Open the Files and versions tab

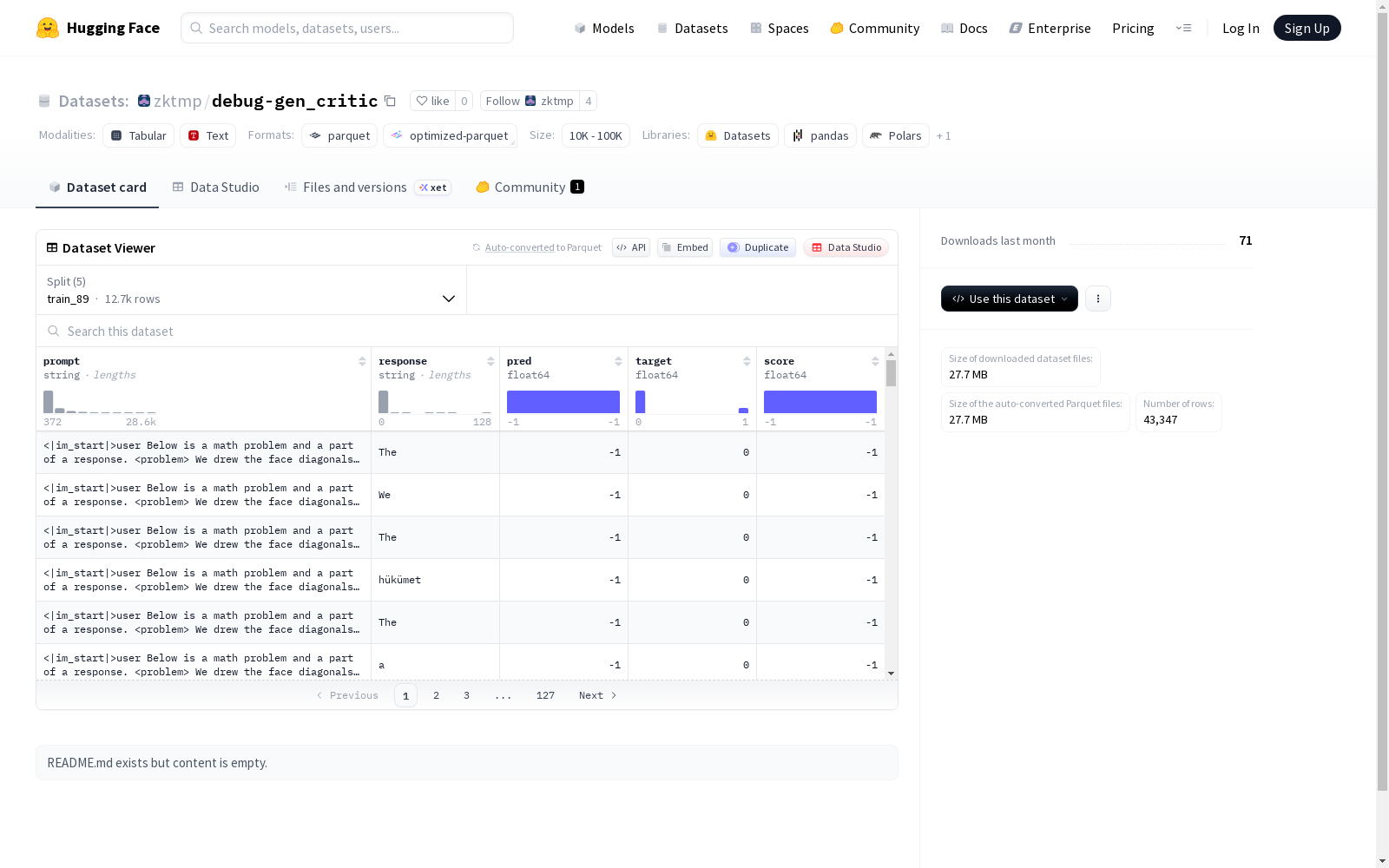click(x=367, y=187)
